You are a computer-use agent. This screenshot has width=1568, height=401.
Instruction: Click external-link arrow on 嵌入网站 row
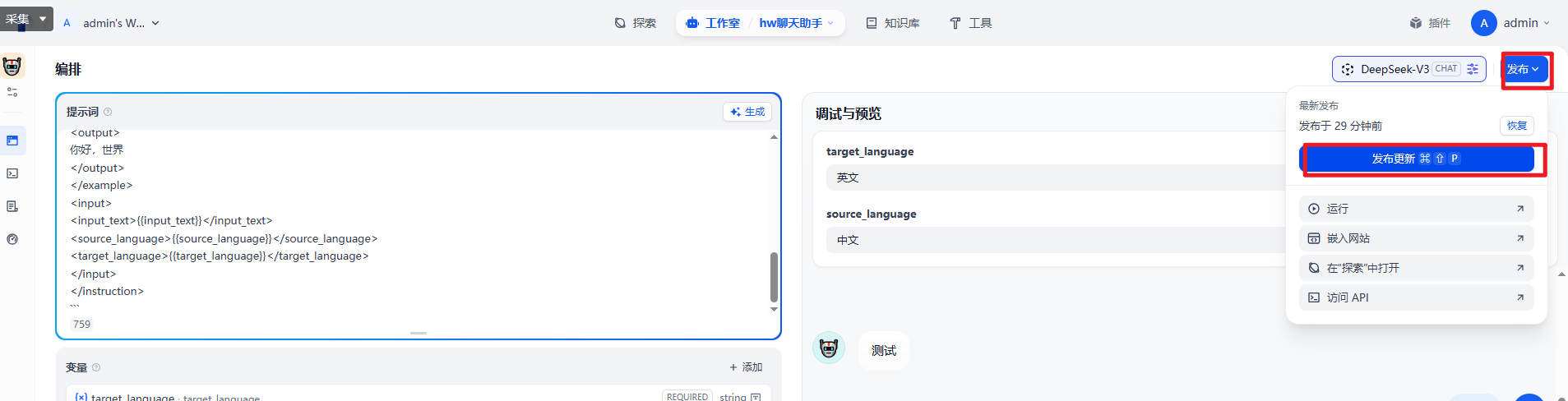[x=1520, y=238]
